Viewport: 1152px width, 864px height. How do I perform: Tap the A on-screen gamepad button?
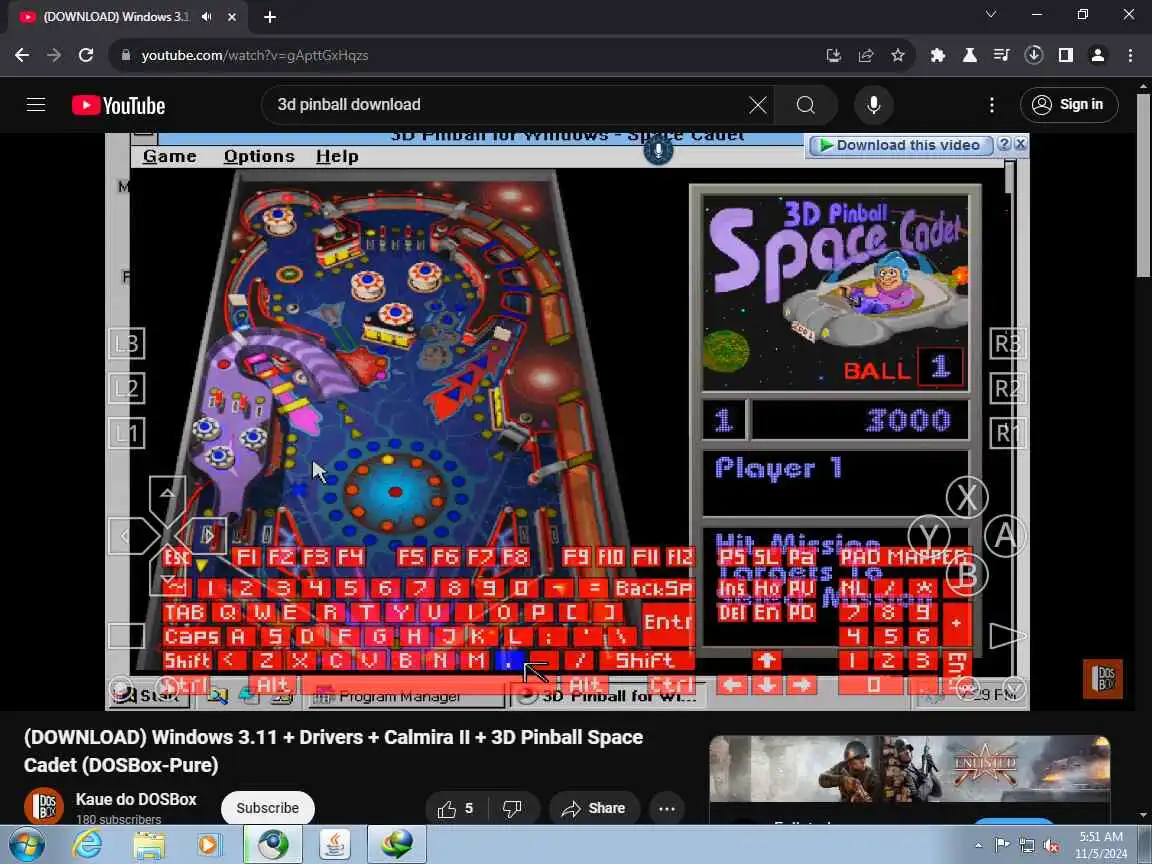coord(1004,535)
